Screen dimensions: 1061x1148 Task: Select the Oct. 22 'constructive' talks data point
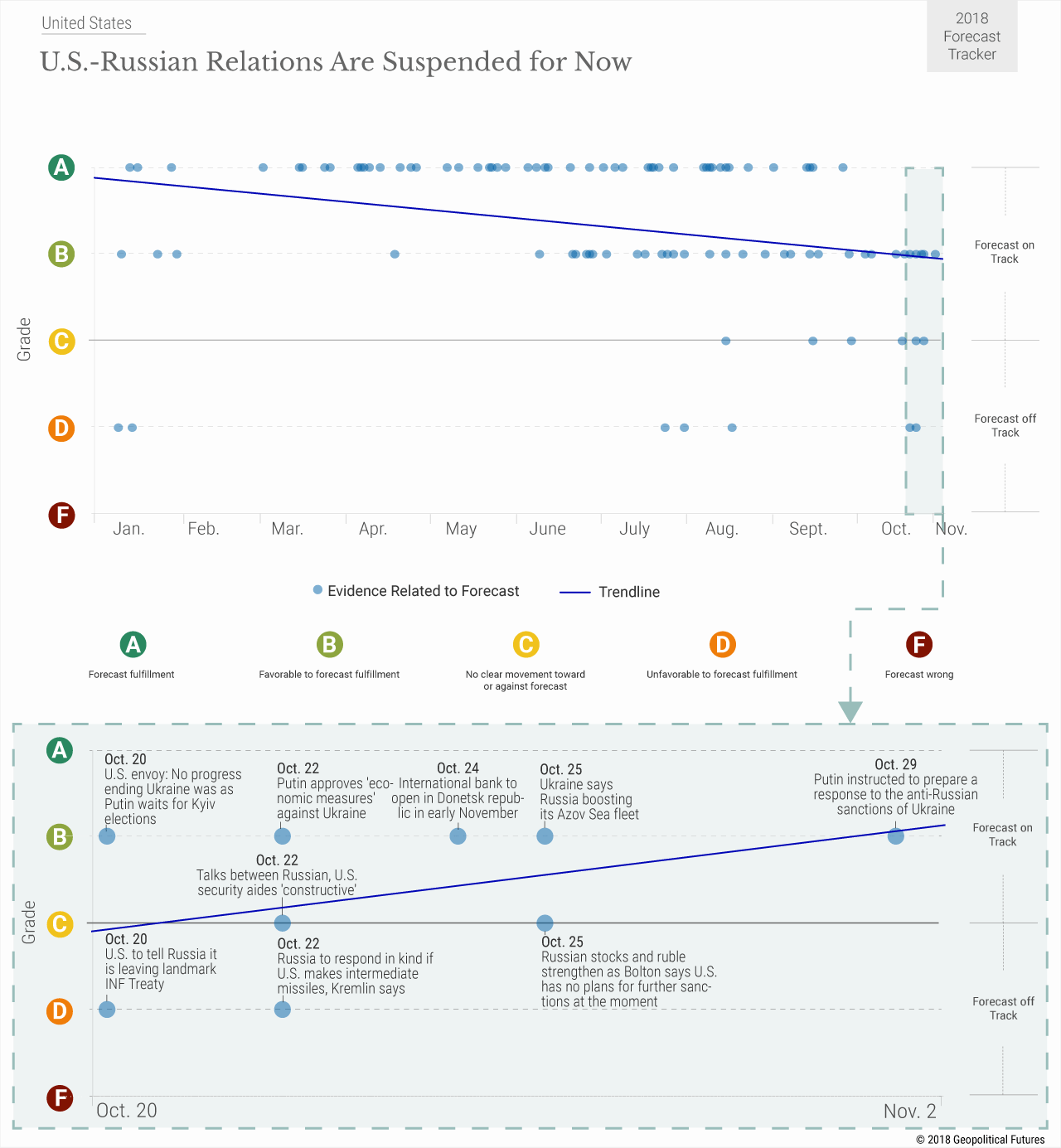(282, 923)
